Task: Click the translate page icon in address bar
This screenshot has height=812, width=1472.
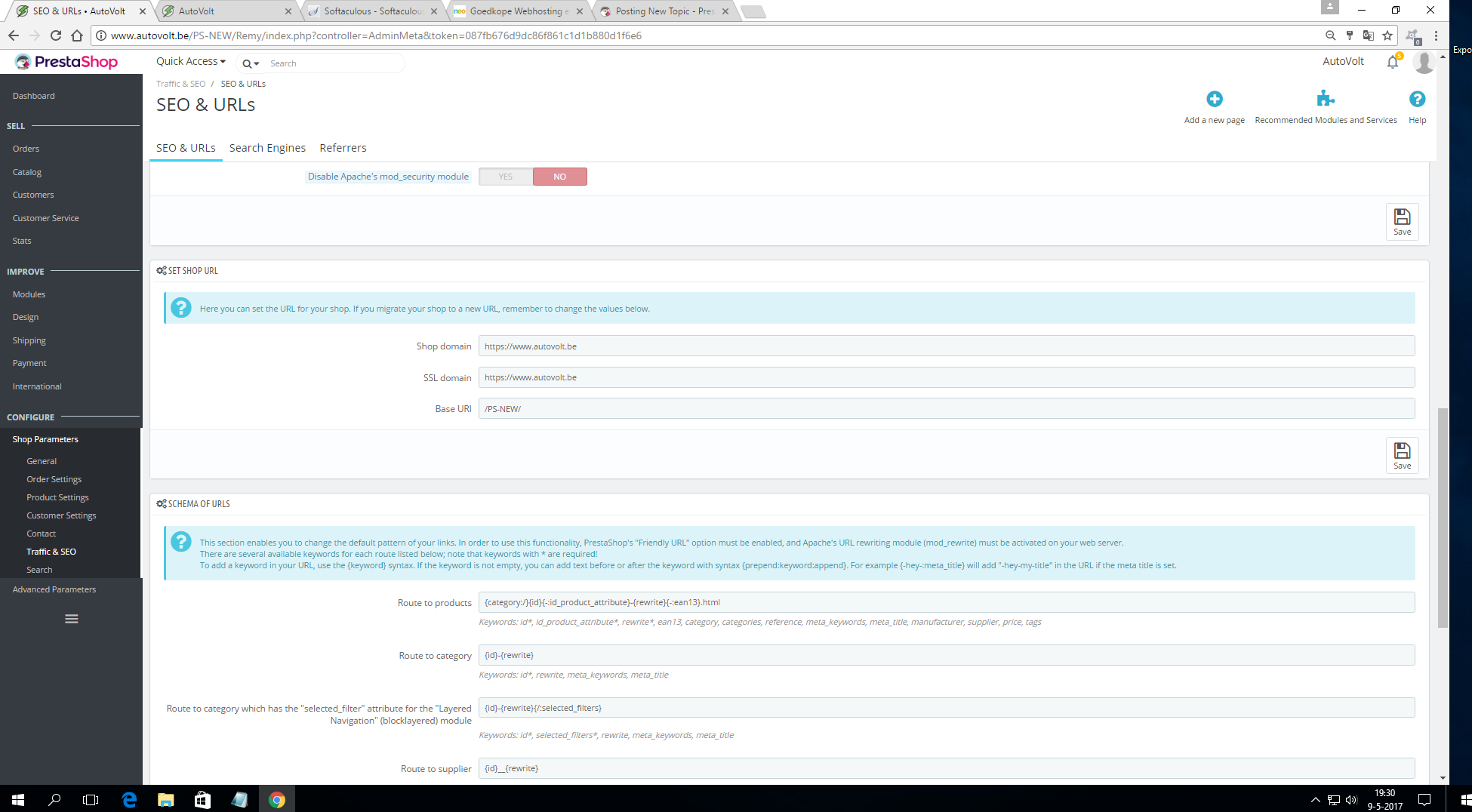Action: coord(1368,35)
